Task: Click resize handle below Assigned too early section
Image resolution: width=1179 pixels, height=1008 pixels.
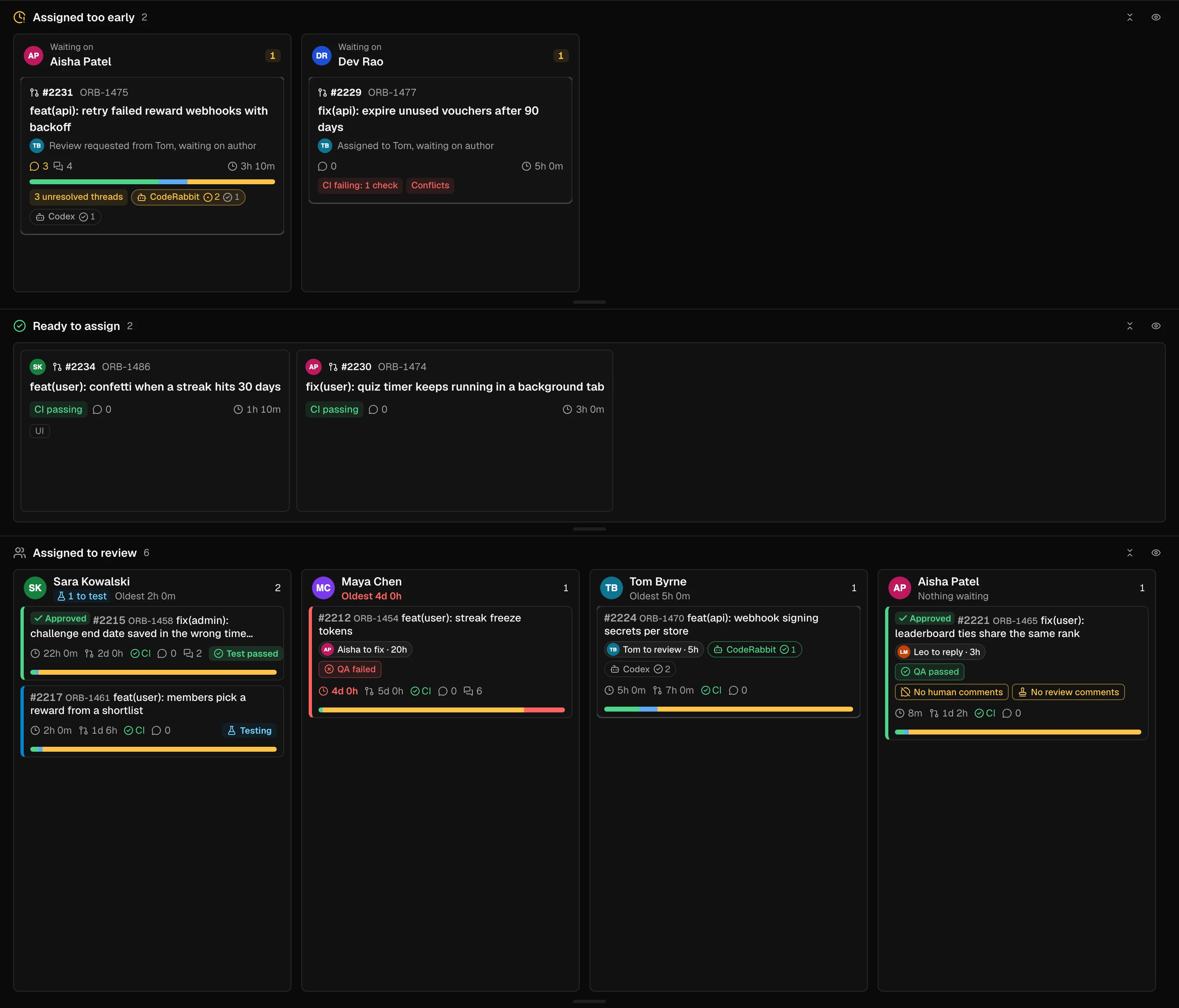Action: tap(589, 302)
